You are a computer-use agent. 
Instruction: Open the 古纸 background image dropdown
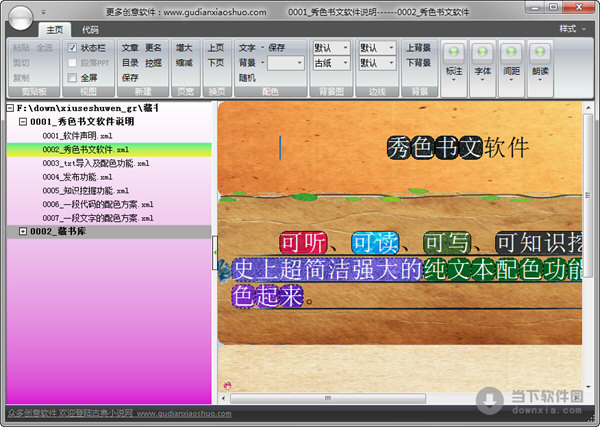[331, 62]
